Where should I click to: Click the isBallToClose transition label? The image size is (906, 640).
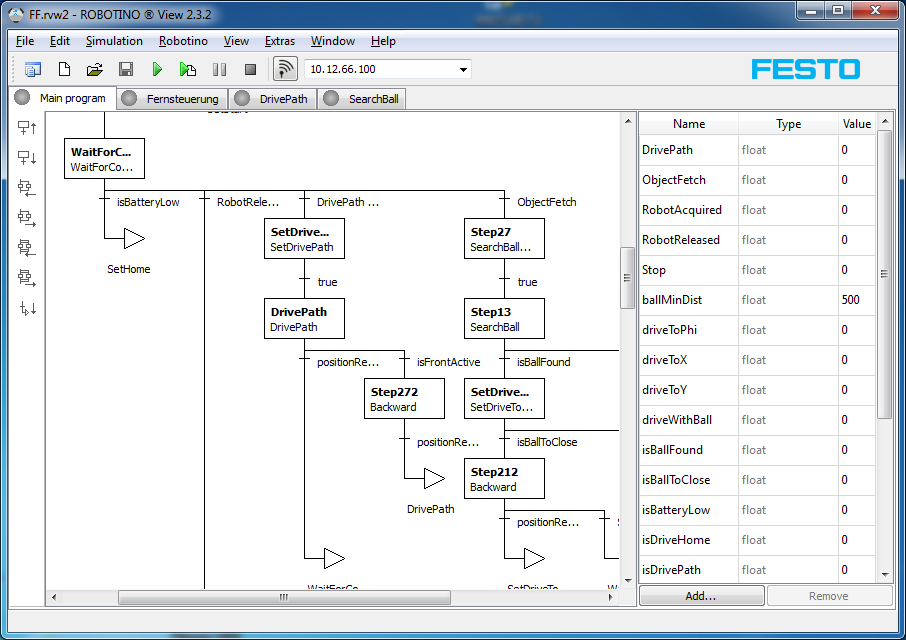[547, 442]
